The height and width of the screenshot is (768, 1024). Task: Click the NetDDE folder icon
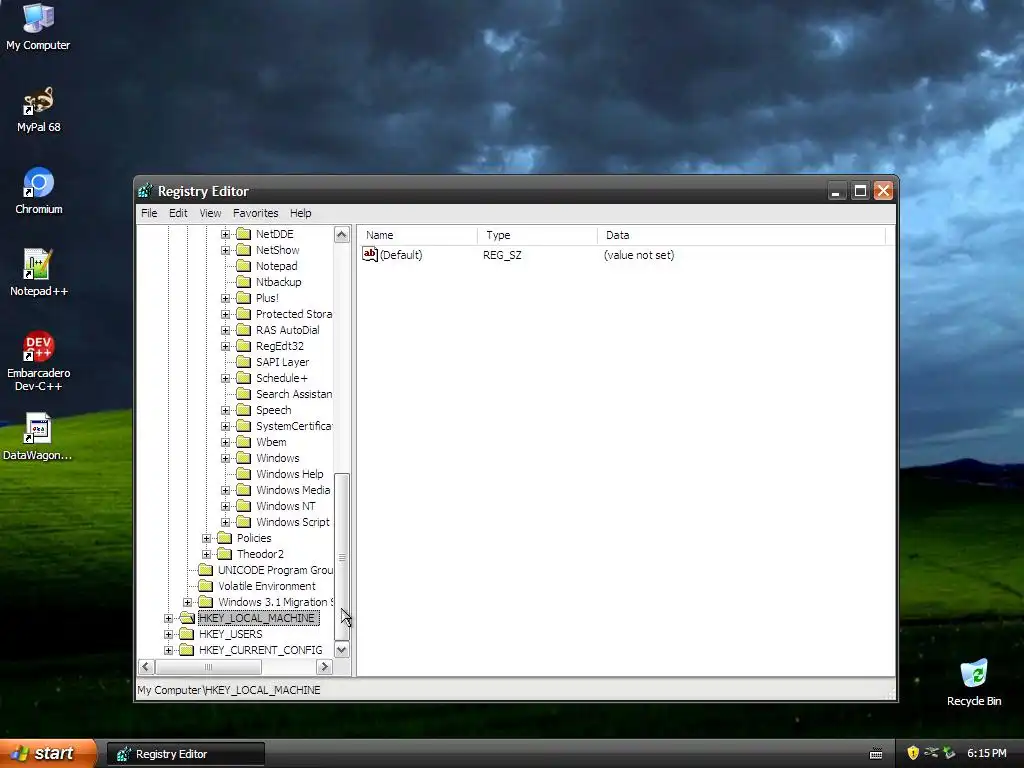click(244, 234)
